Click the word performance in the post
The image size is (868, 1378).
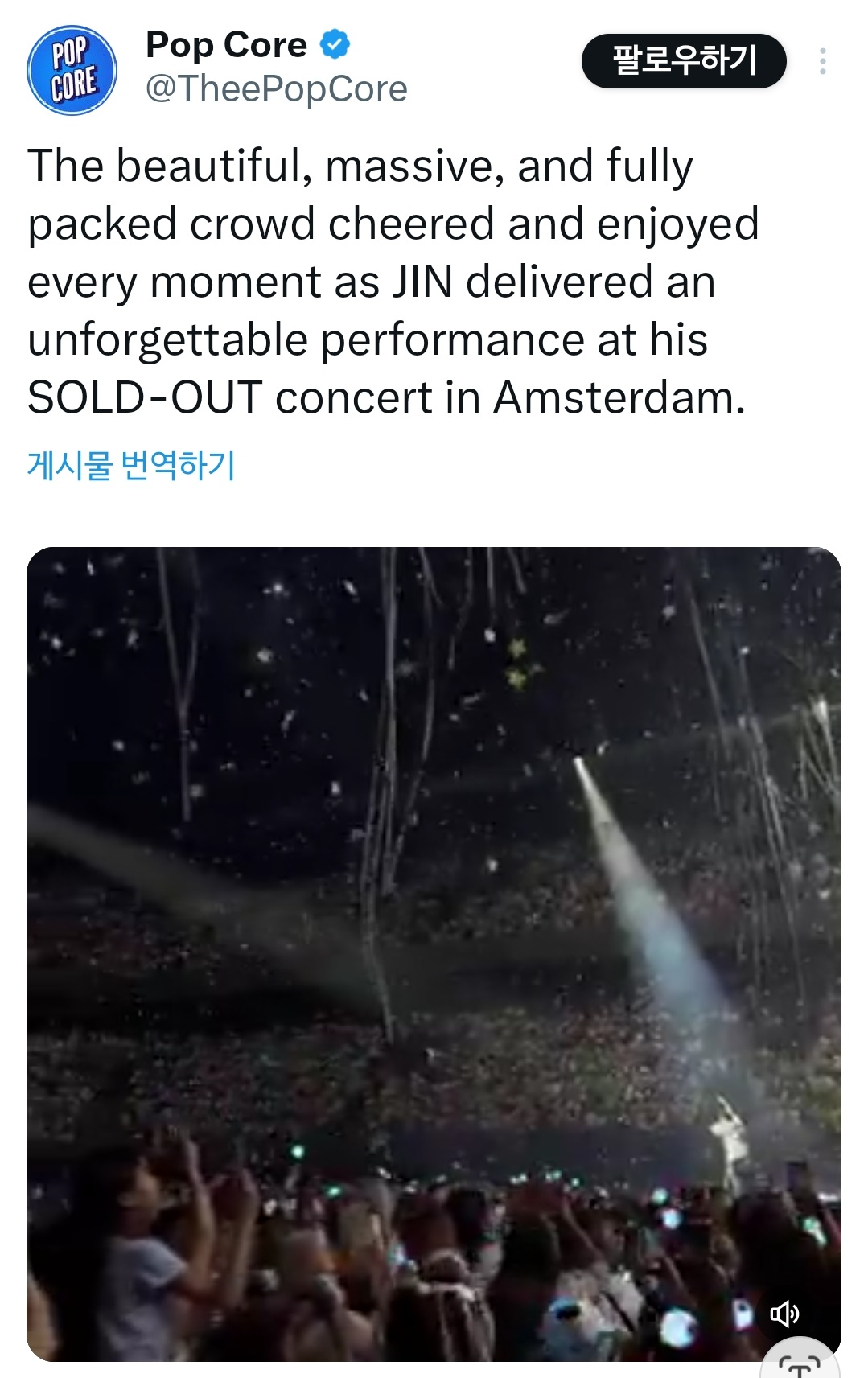click(452, 340)
